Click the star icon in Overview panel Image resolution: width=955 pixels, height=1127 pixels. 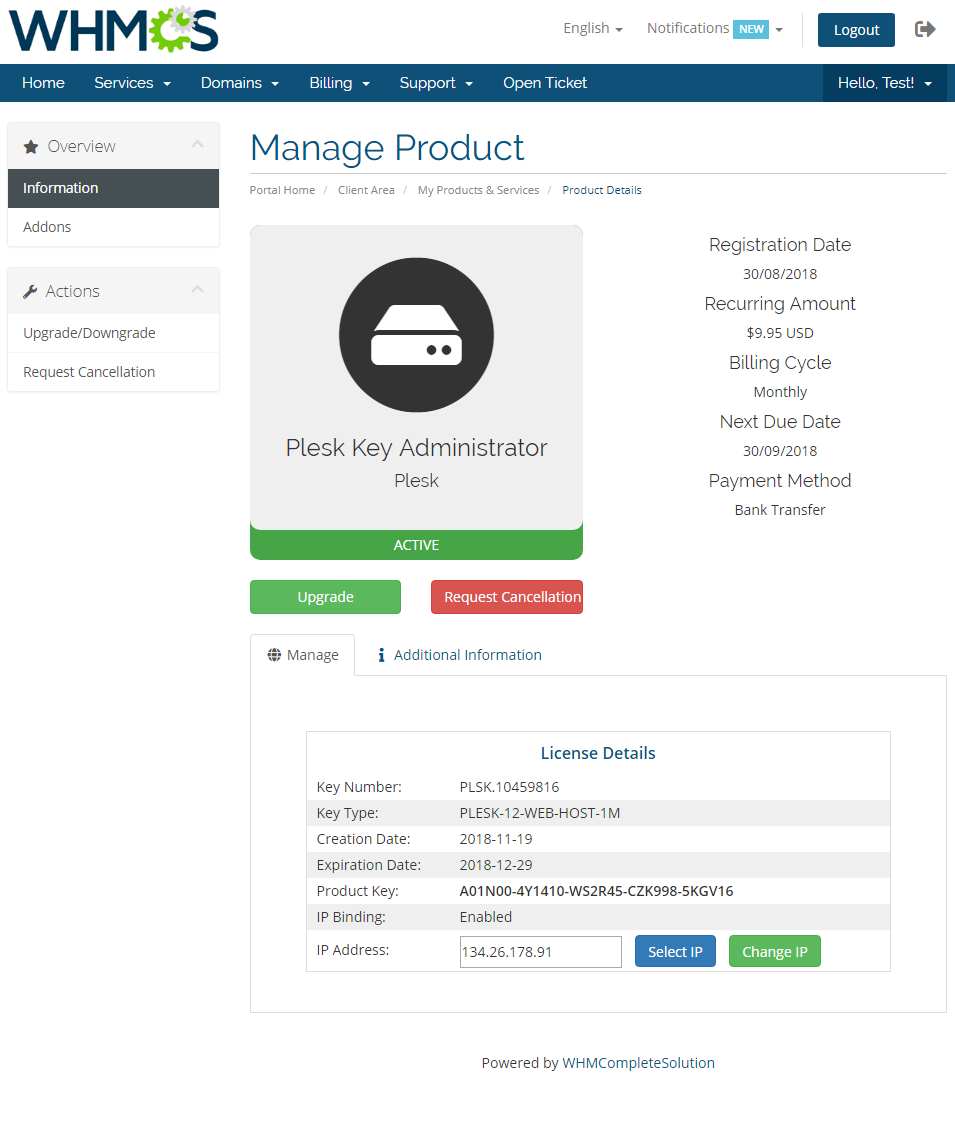tap(31, 147)
